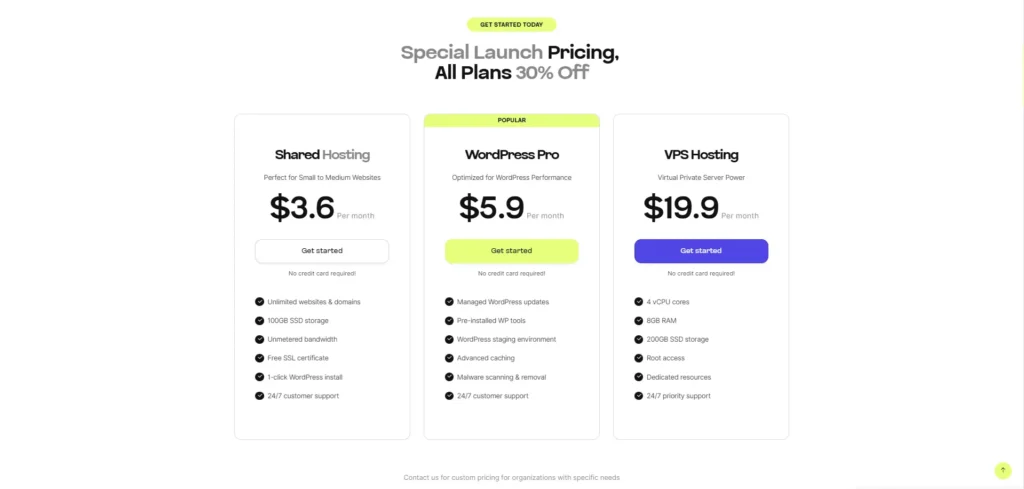This screenshot has height=489, width=1024.
Task: Click checkmark icon next to Free SSL certificate
Action: [x=260, y=358]
